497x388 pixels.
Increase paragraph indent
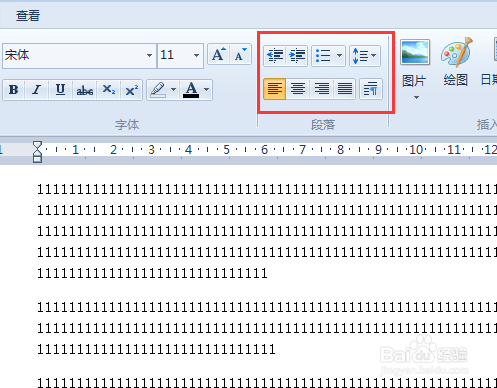(x=297, y=56)
